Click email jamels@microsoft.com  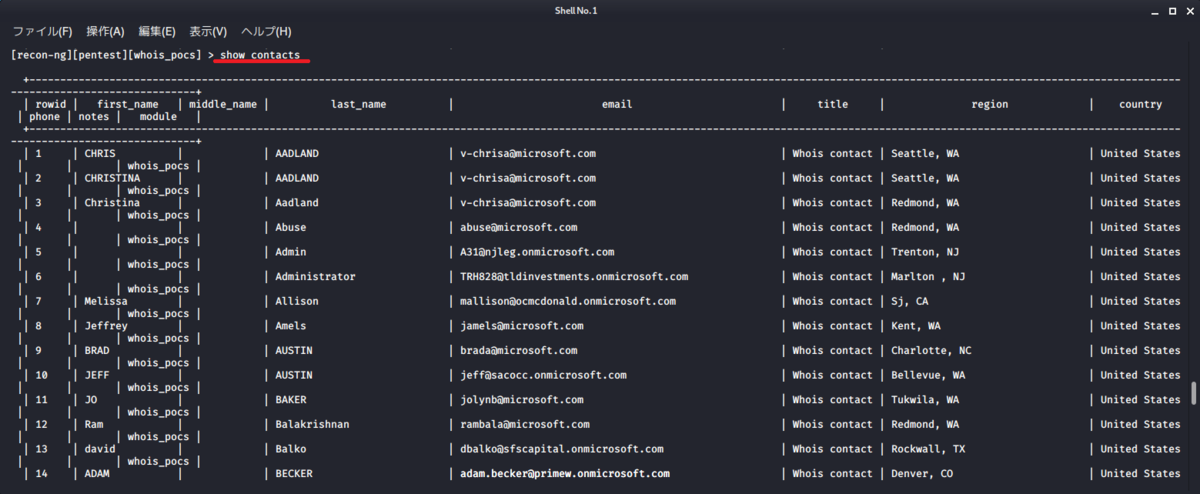point(522,326)
